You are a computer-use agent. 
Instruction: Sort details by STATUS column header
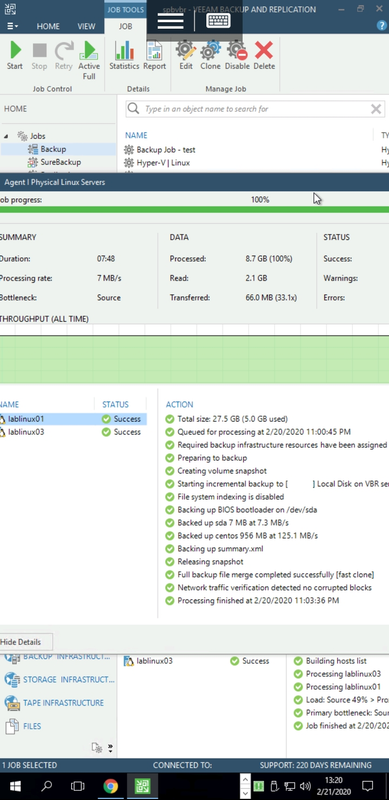click(115, 404)
